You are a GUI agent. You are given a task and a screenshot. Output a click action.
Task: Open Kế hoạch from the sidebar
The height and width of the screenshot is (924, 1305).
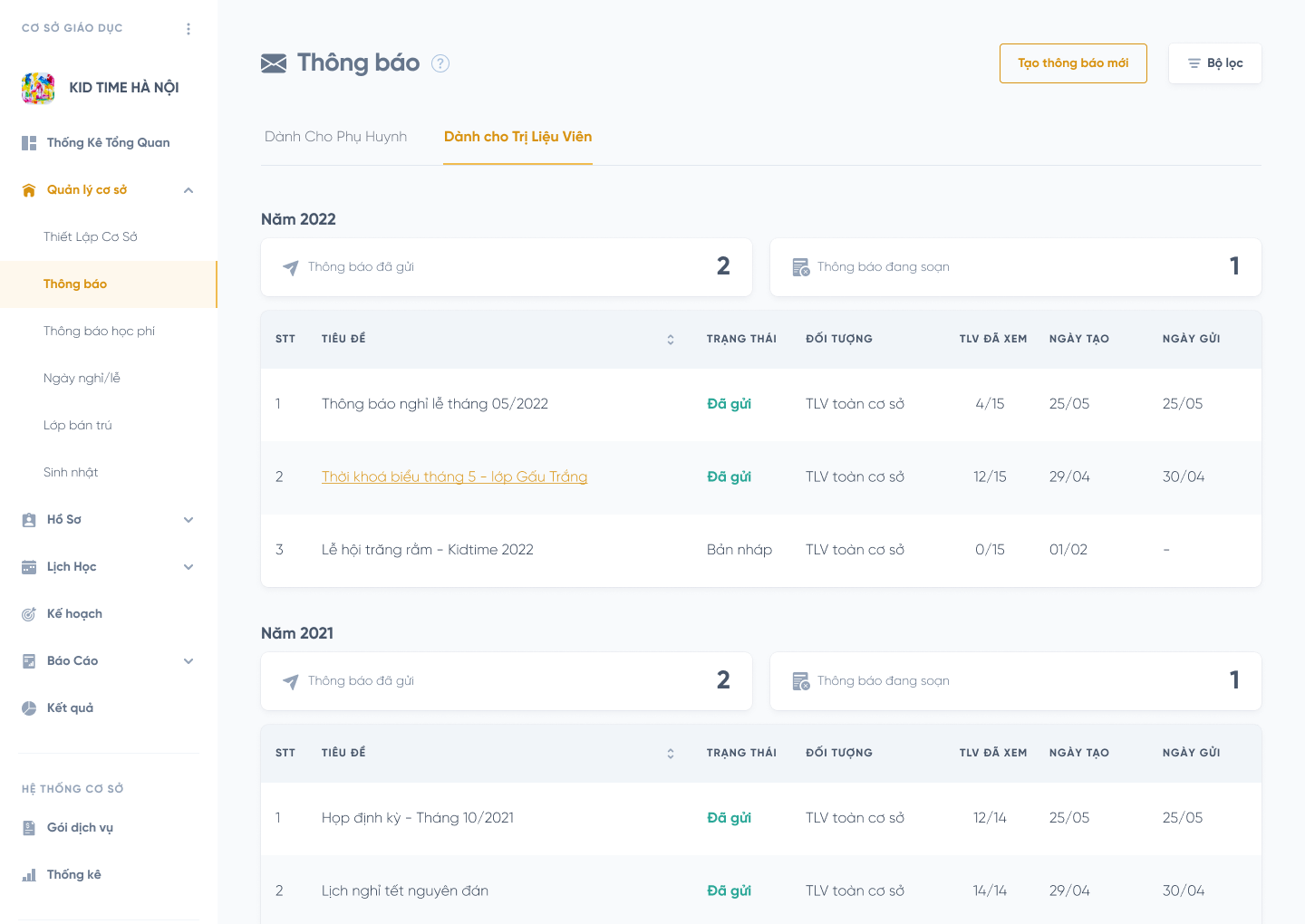click(x=74, y=614)
